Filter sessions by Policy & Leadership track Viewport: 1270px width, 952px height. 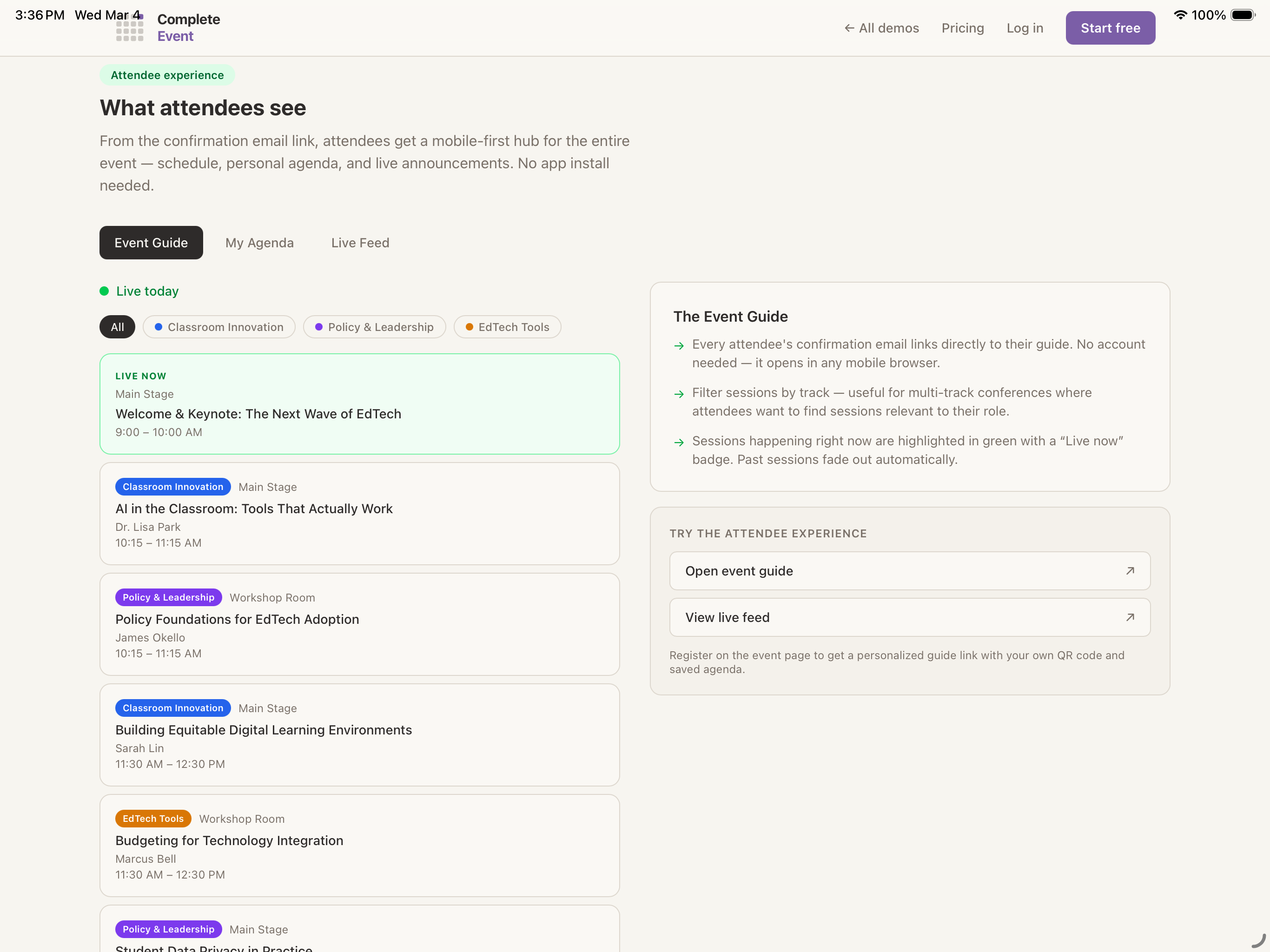(x=374, y=327)
